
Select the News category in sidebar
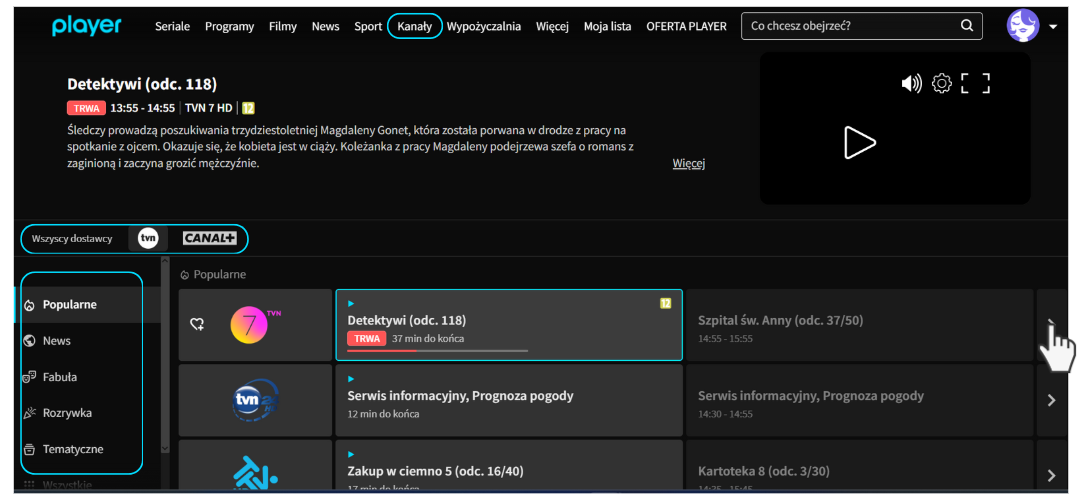(x=57, y=341)
